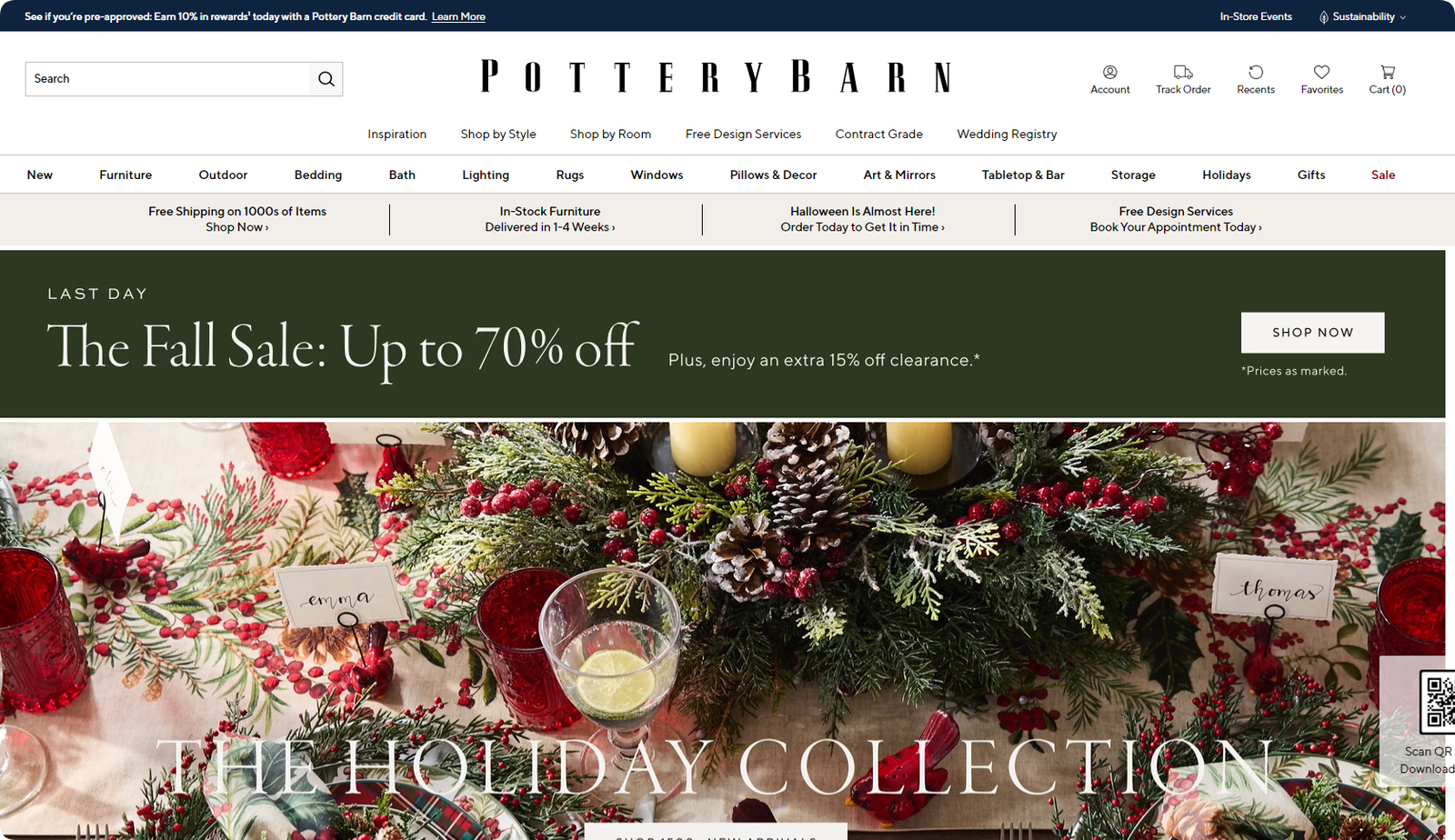This screenshot has width=1455, height=840.
Task: Open Recents history icon
Action: click(x=1256, y=72)
